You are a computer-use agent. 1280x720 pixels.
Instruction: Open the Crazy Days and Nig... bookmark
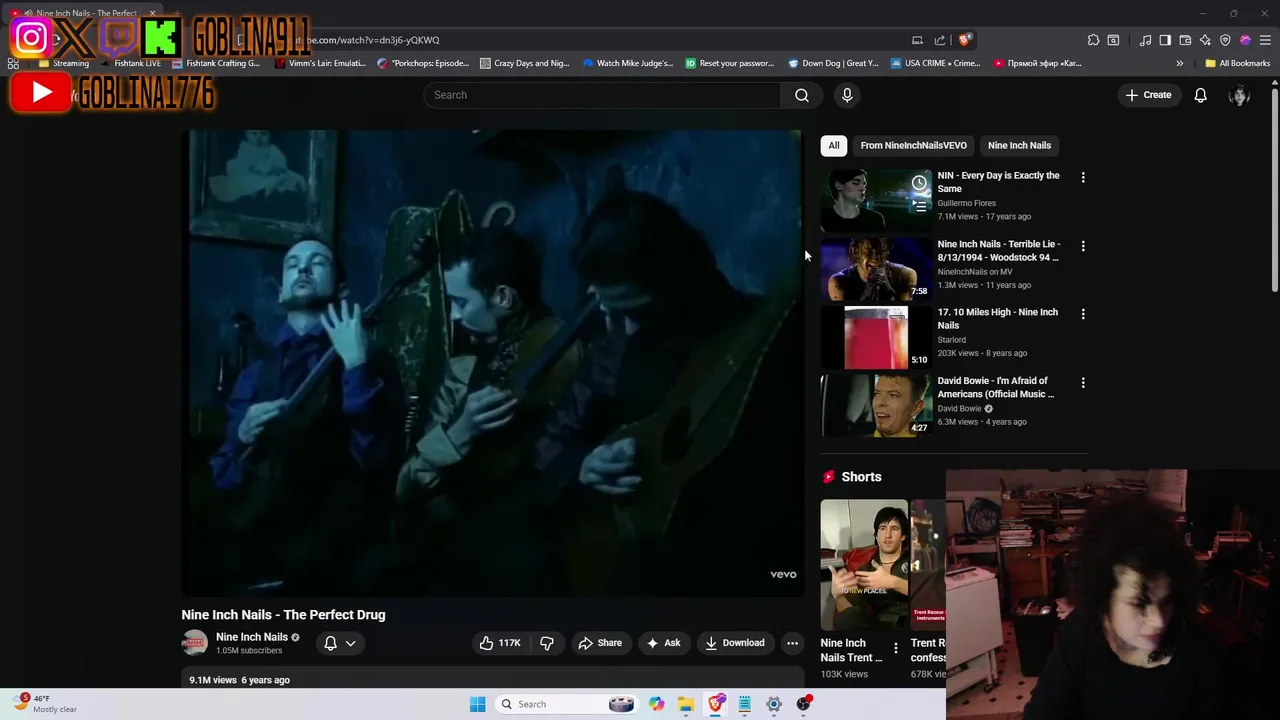point(524,63)
